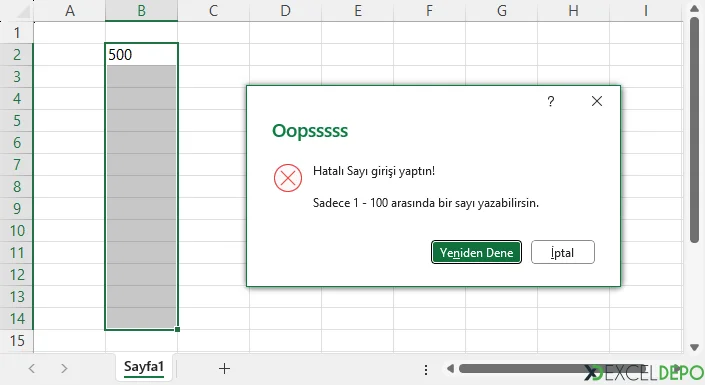The image size is (705, 385).
Task: Click the İptal button
Action: [x=562, y=252]
